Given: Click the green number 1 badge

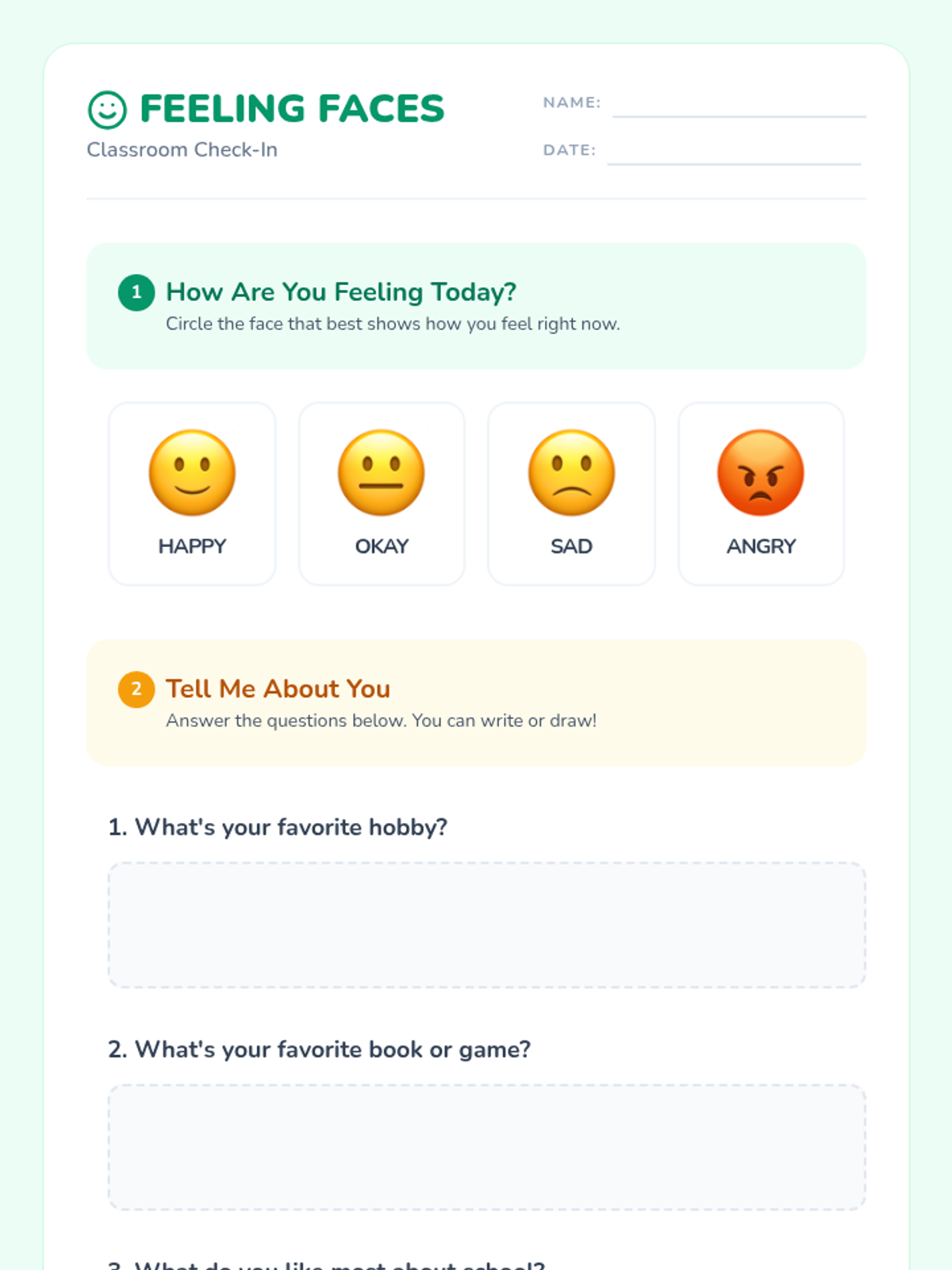Looking at the screenshot, I should click(136, 292).
